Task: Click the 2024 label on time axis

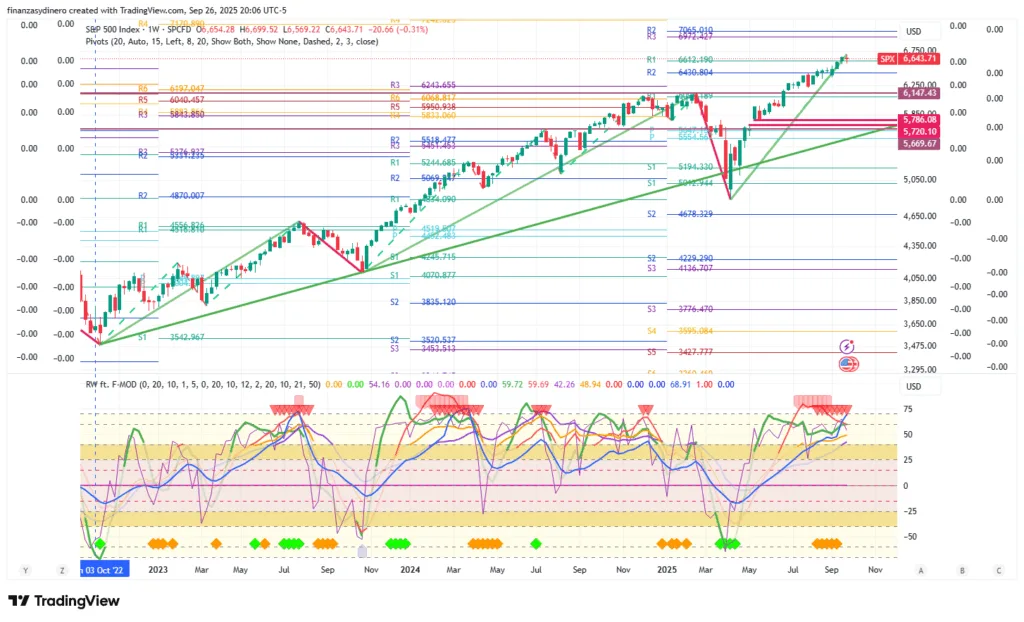Action: 408,570
